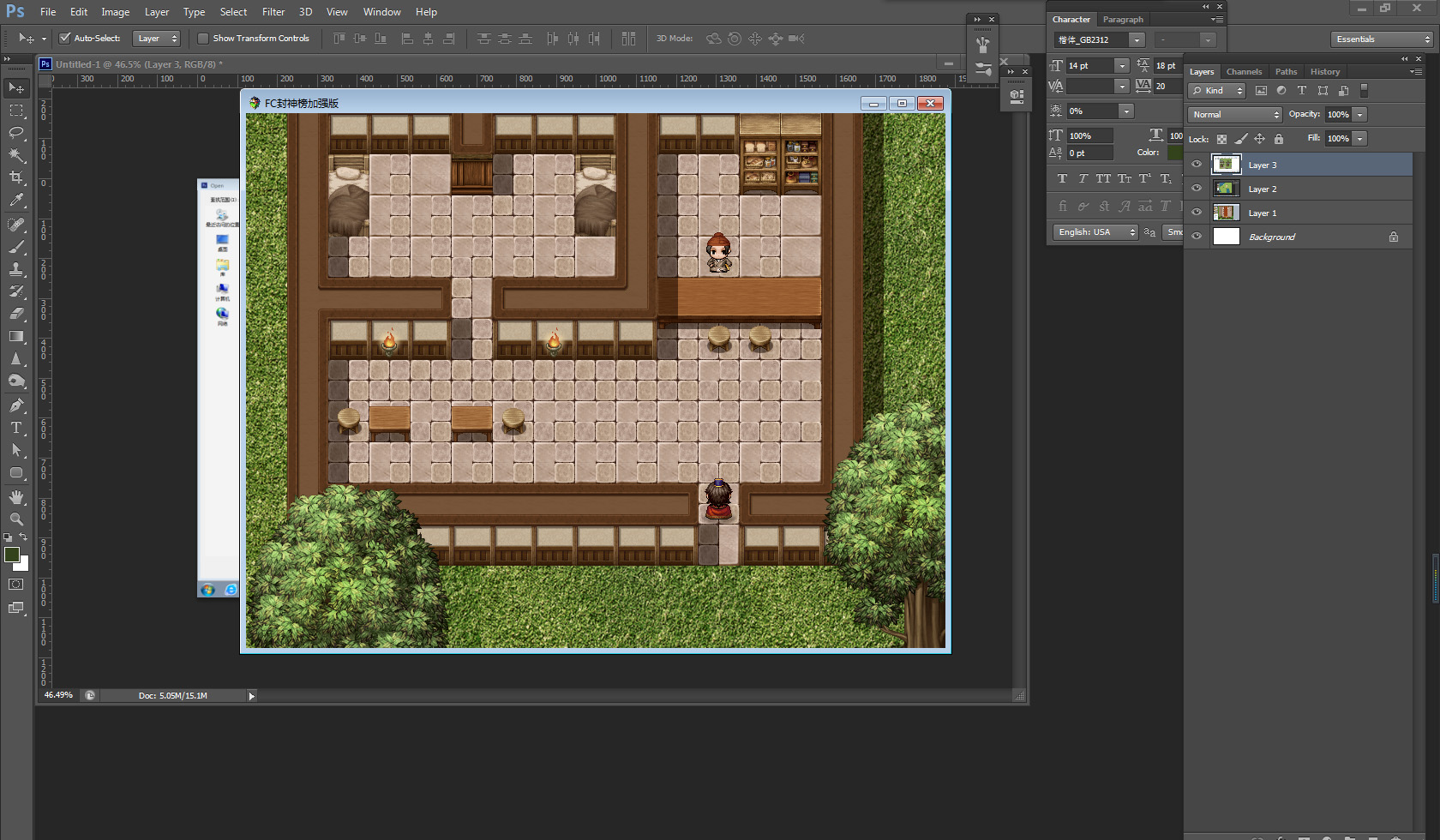Select the Crop tool
This screenshot has width=1440, height=840.
pyautogui.click(x=16, y=177)
